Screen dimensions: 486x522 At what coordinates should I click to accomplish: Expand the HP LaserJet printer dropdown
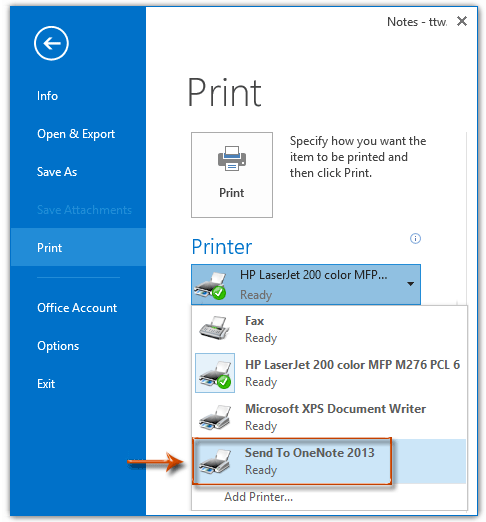[306, 284]
